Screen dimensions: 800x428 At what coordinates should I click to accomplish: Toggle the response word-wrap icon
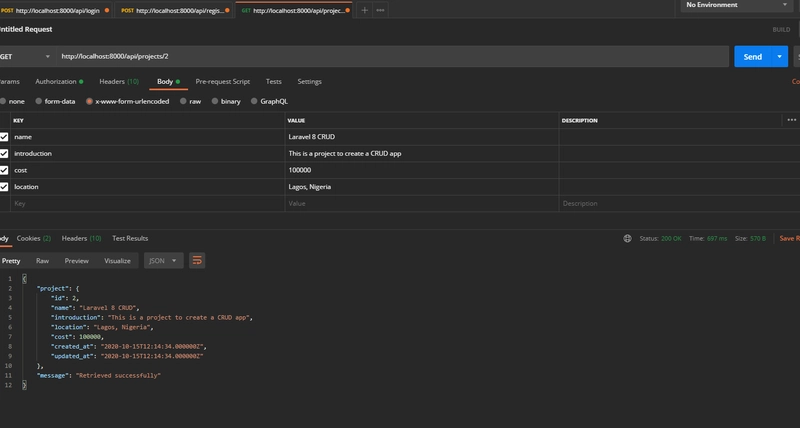click(x=197, y=261)
